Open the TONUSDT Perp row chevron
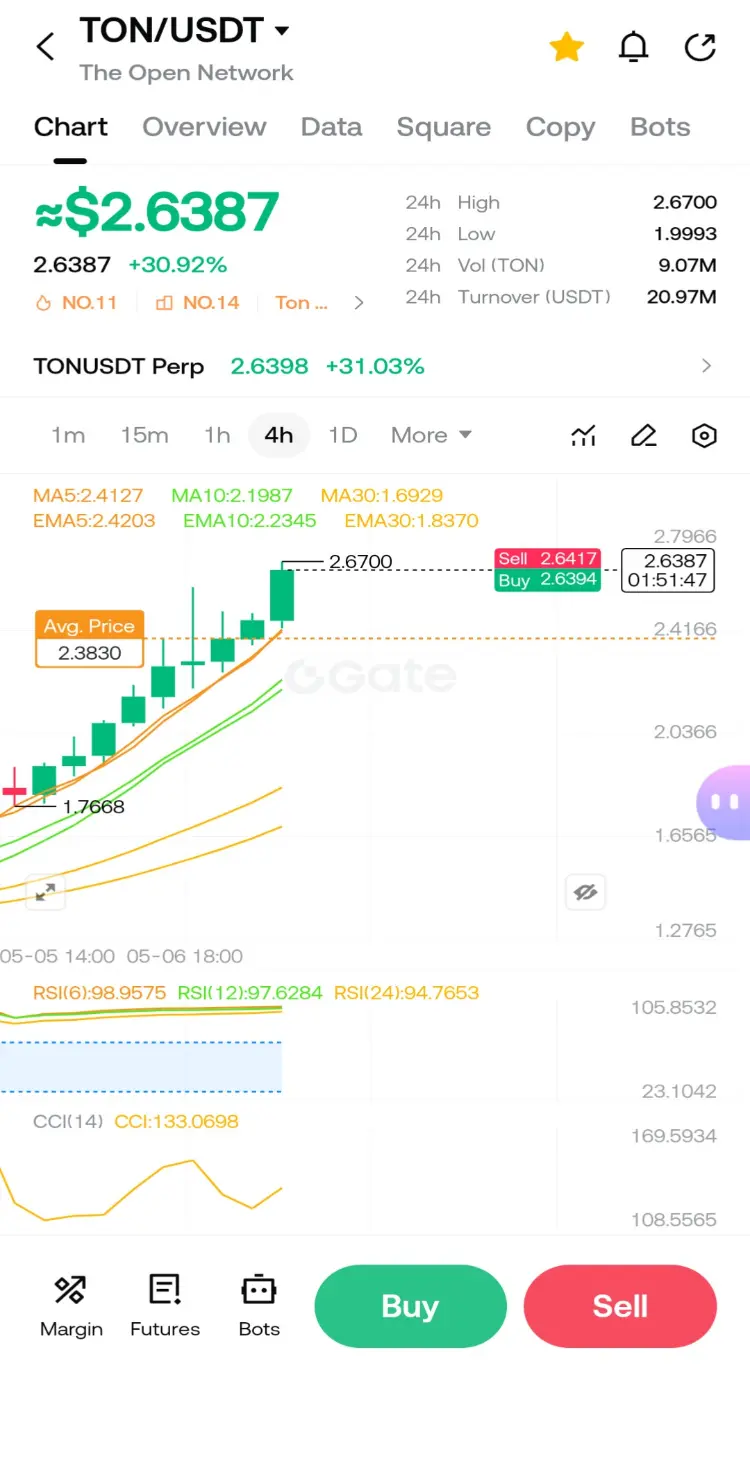Image resolution: width=750 pixels, height=1469 pixels. point(707,366)
